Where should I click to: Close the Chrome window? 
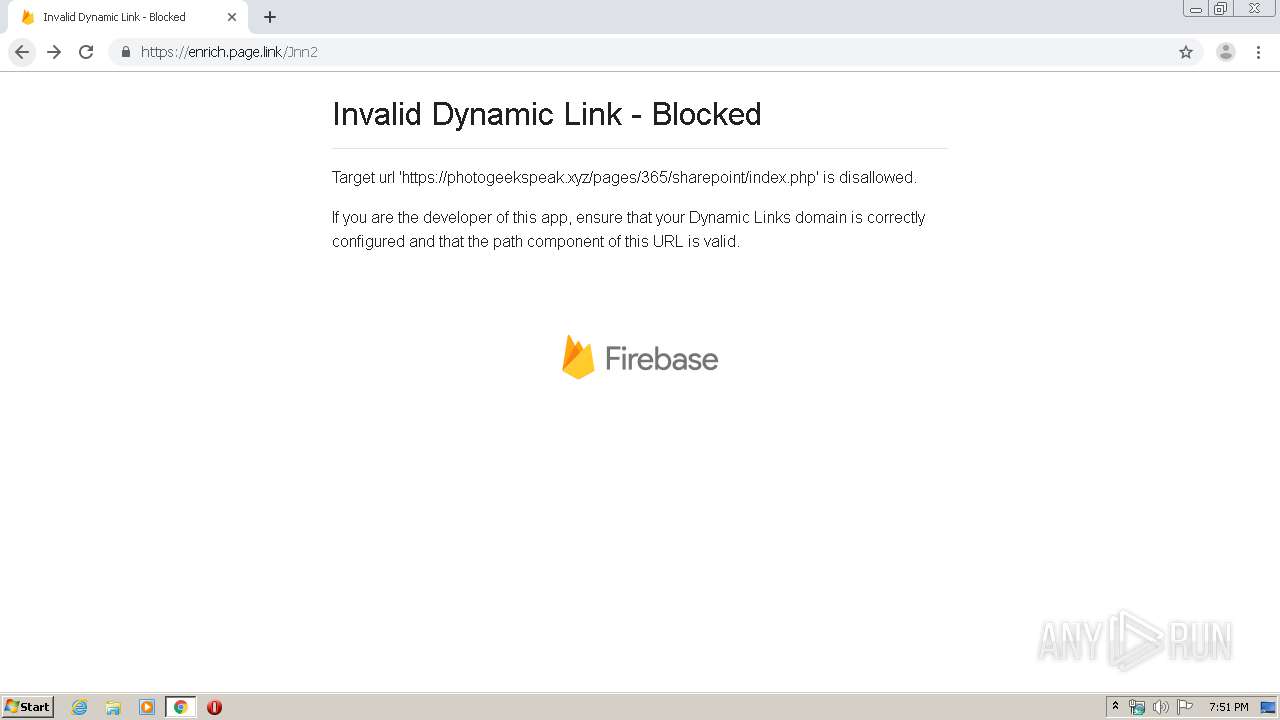pyautogui.click(x=1254, y=8)
